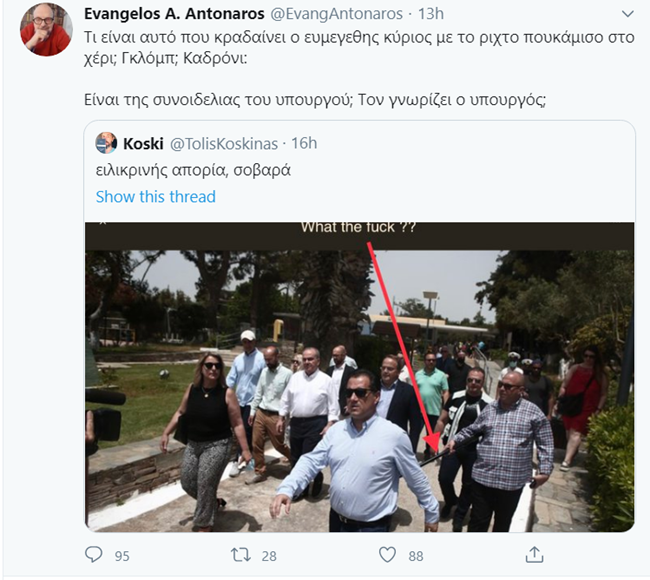This screenshot has height=580, width=650.
Task: Like the tweet with heart icon
Action: pyautogui.click(x=388, y=555)
